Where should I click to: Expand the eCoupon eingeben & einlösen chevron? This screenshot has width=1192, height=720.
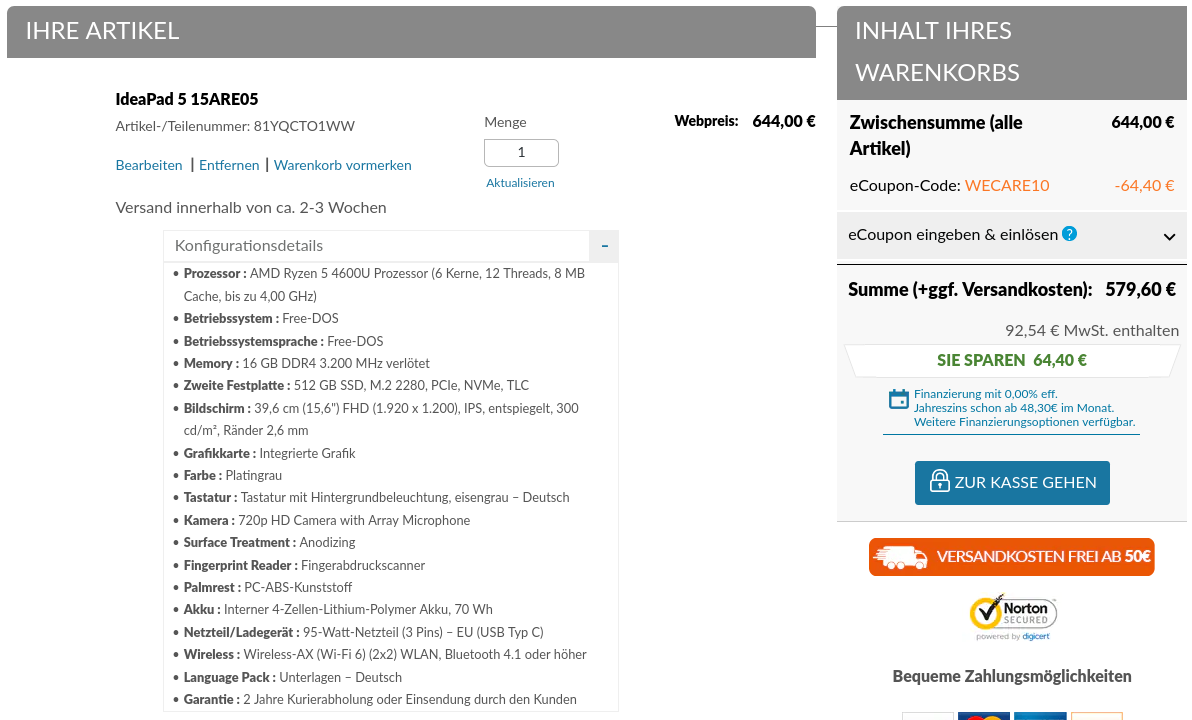click(1169, 237)
